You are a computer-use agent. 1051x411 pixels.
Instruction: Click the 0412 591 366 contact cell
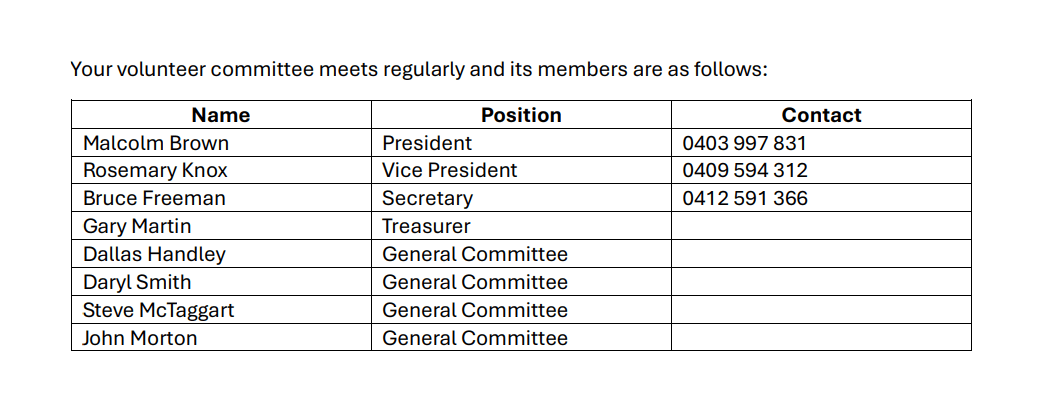click(x=745, y=198)
